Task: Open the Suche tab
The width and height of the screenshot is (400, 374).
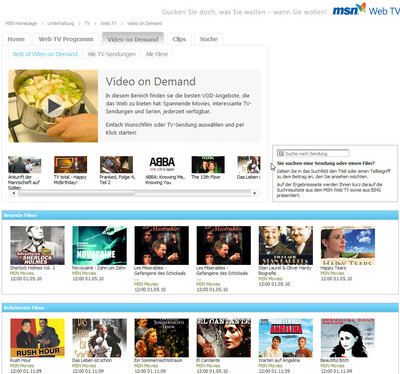Action: 209,39
